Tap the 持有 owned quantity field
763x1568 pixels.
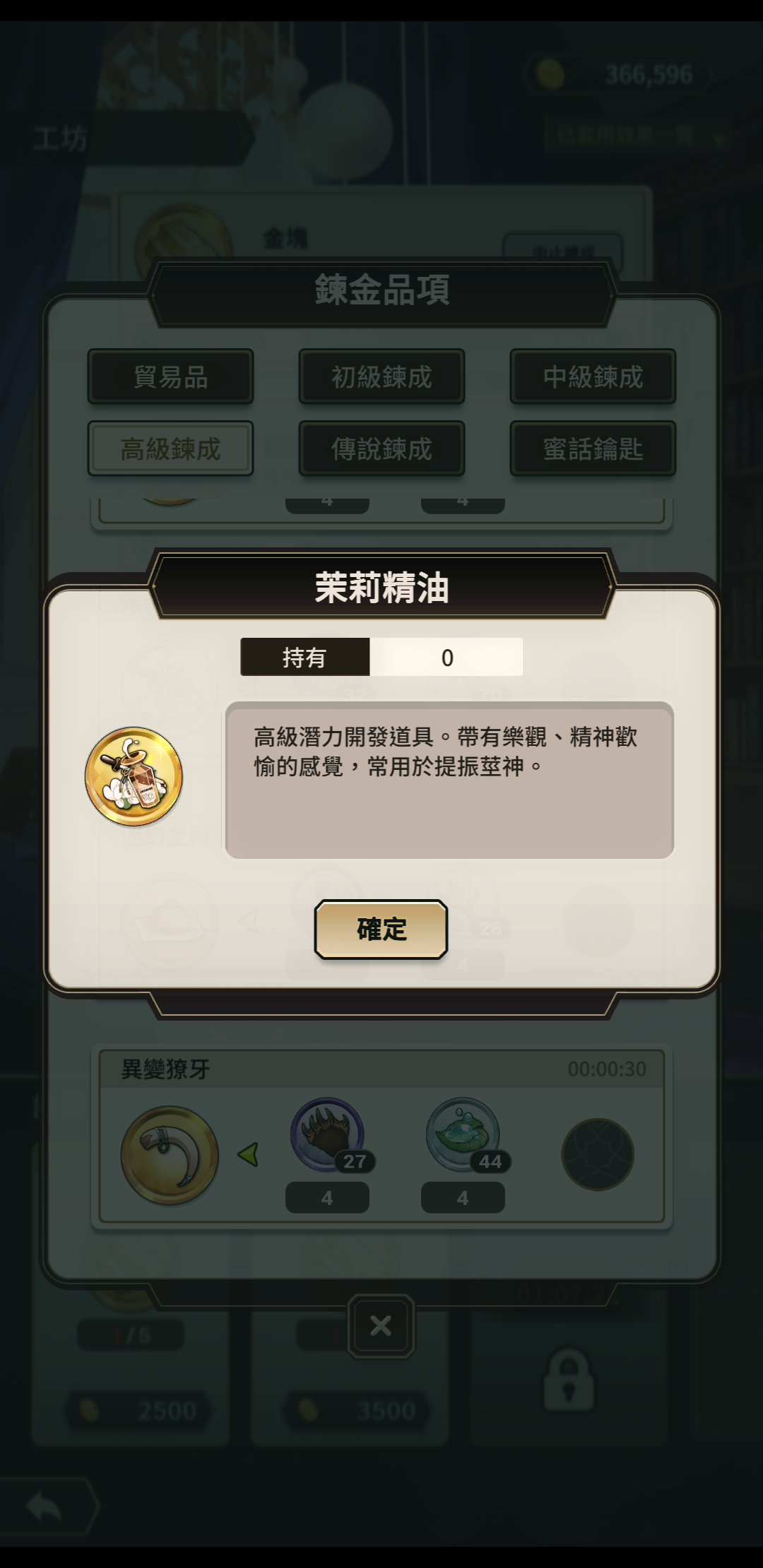tap(381, 657)
